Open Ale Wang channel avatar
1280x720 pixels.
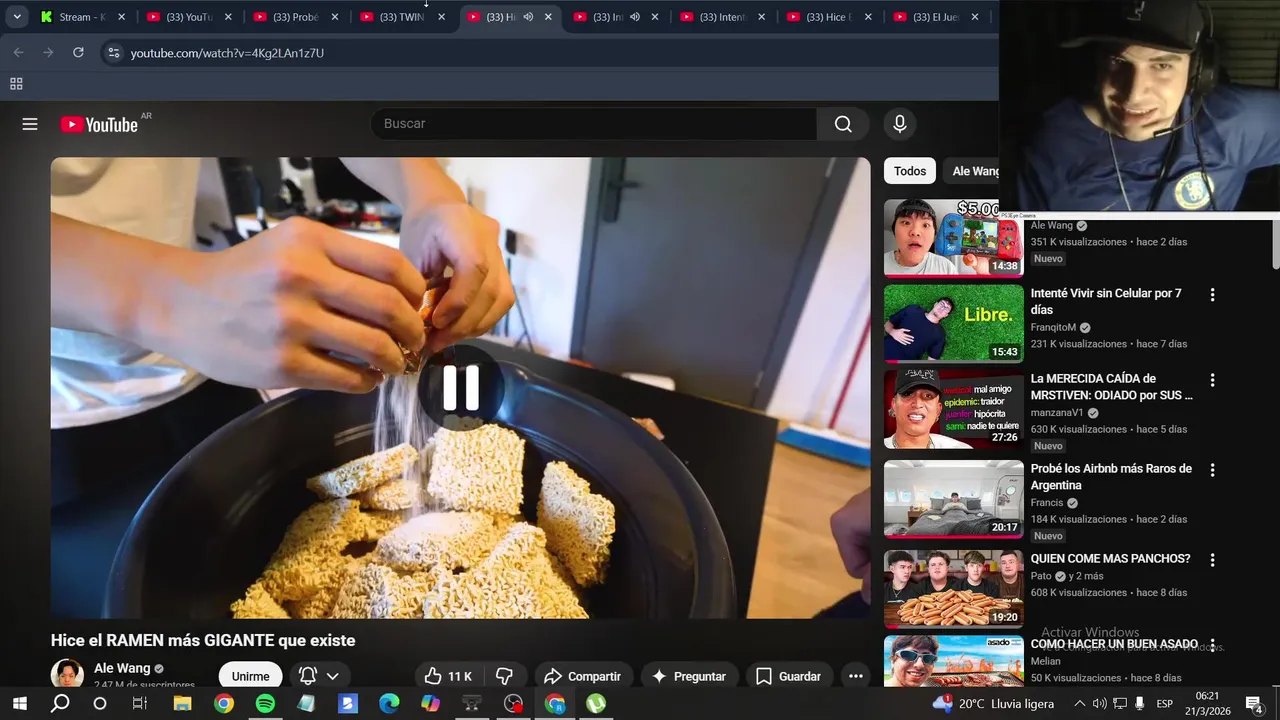67,674
